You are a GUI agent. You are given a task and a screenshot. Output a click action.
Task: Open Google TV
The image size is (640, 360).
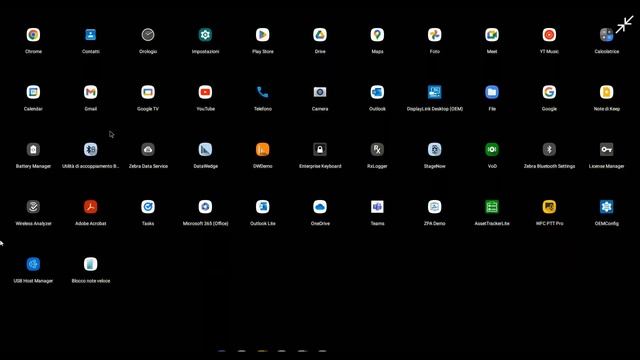148,92
